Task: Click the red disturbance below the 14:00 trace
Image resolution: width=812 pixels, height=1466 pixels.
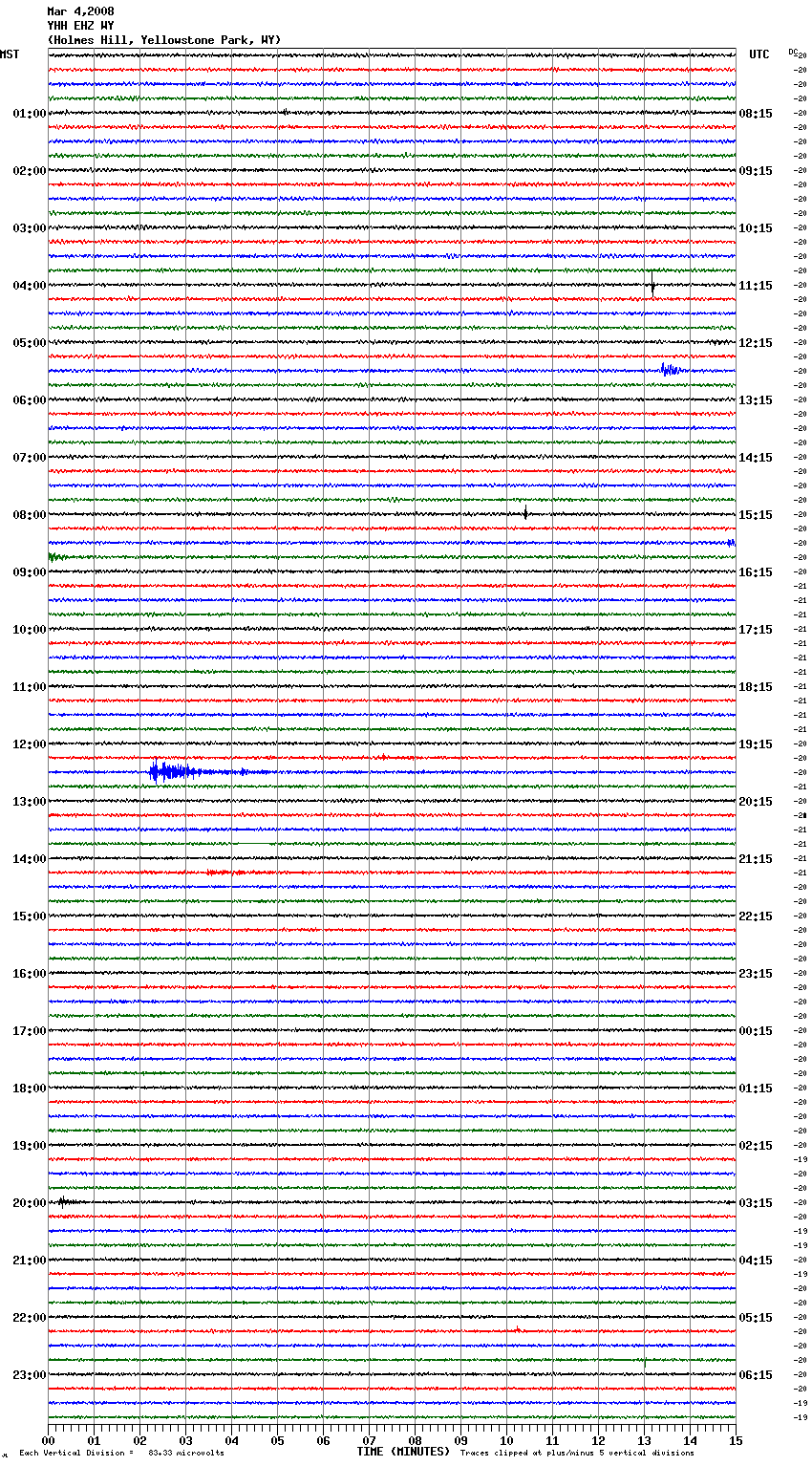Action: tap(224, 873)
